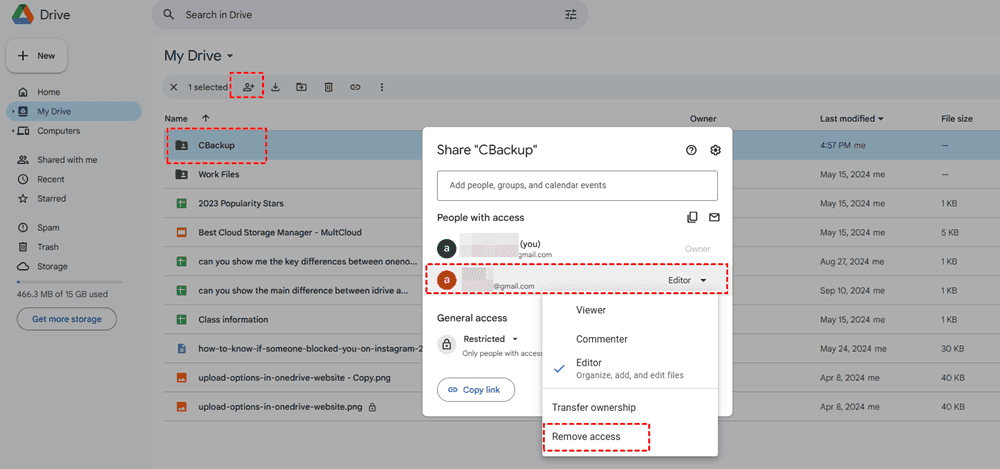Select upload-options-in-onedrive-website.png file name
The image size is (1000, 469).
pos(282,406)
